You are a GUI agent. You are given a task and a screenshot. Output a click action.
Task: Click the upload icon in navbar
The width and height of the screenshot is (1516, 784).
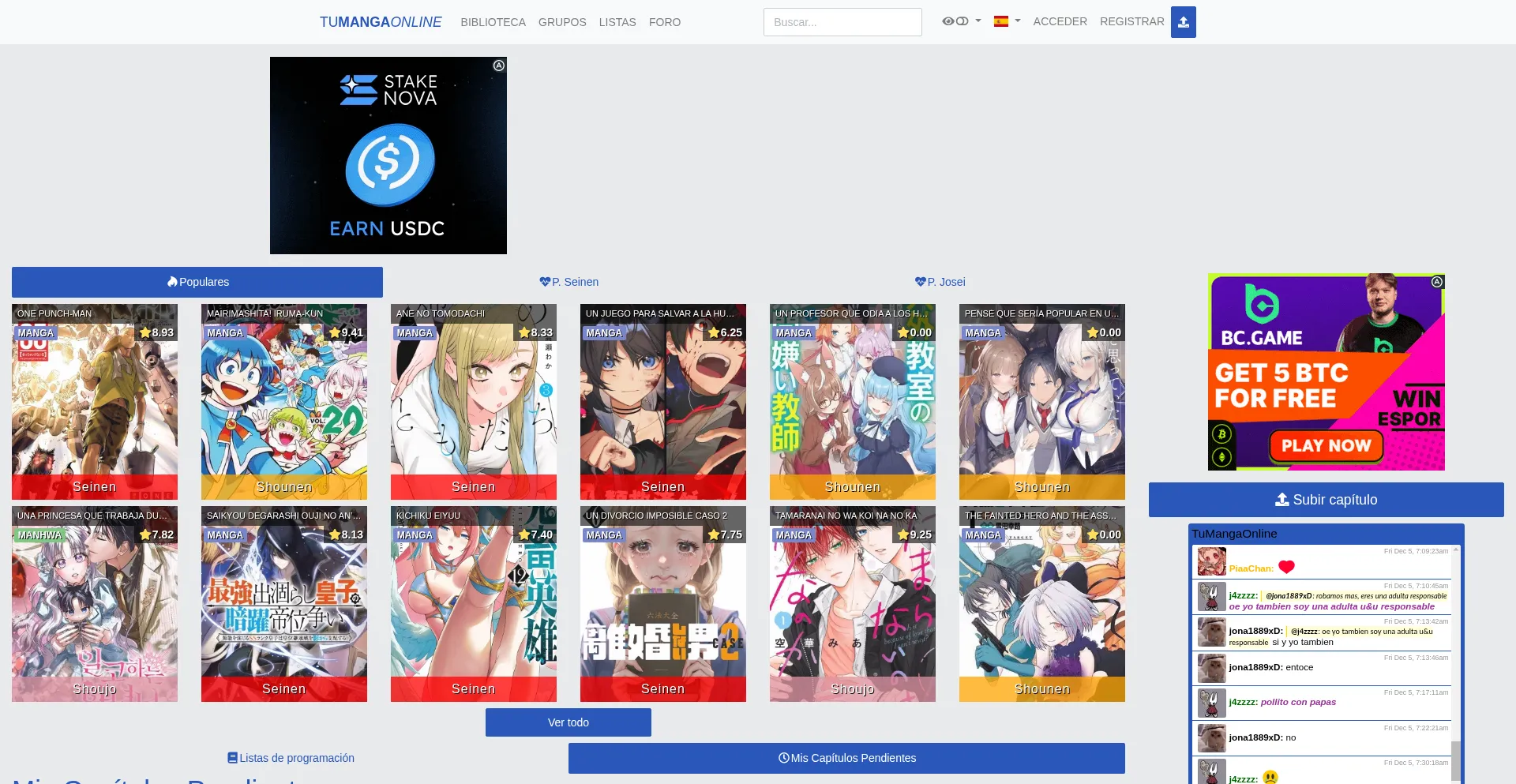click(x=1183, y=22)
